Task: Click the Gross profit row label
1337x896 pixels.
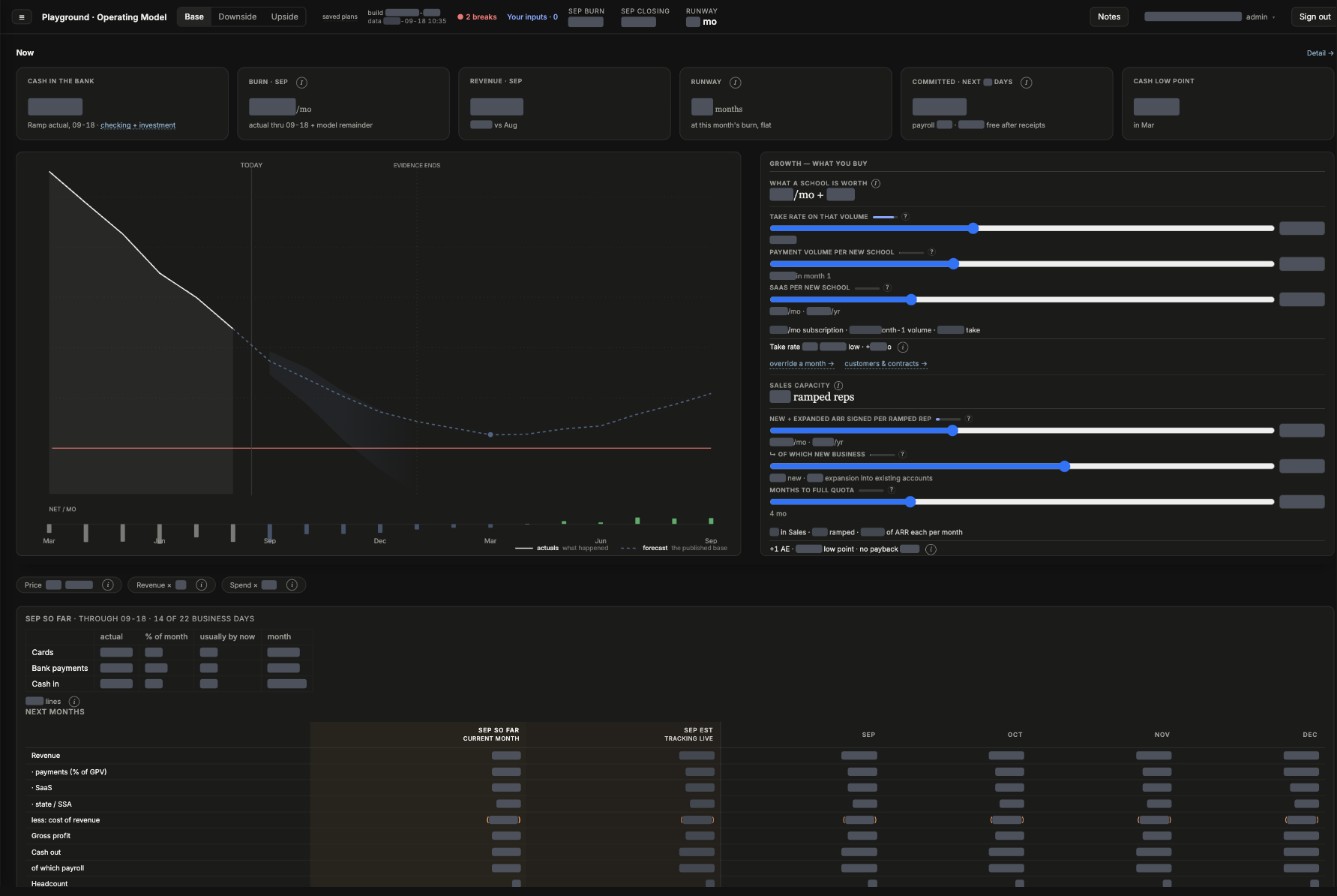Action: [51, 836]
